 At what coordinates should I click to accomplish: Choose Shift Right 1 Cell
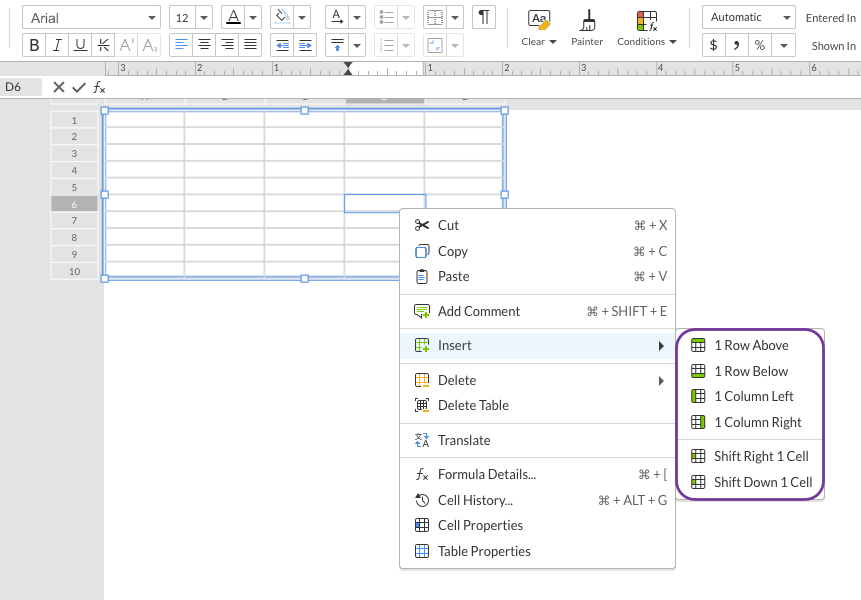coord(750,456)
